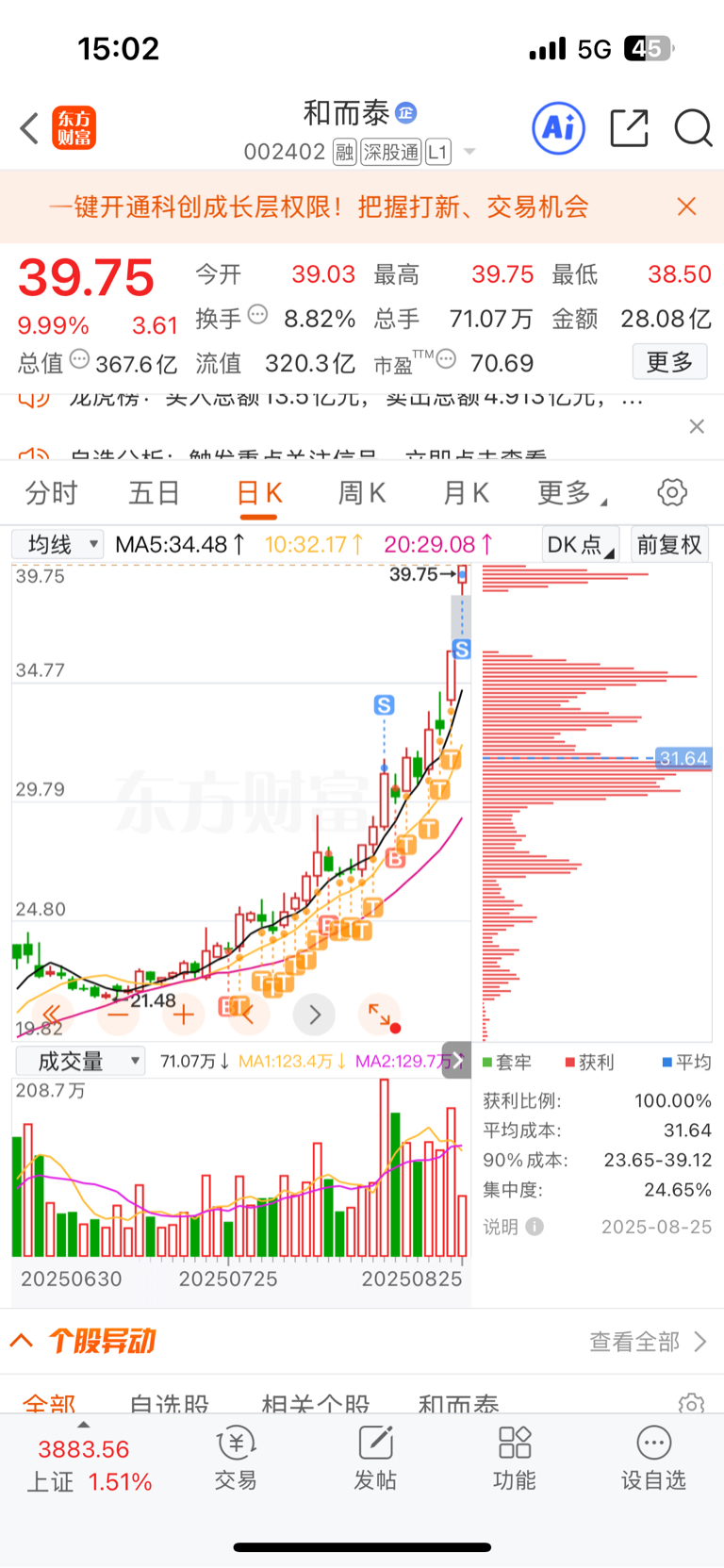Screen dimensions: 724x1568
Task: Tap the 说明 info icon
Action: click(535, 1226)
